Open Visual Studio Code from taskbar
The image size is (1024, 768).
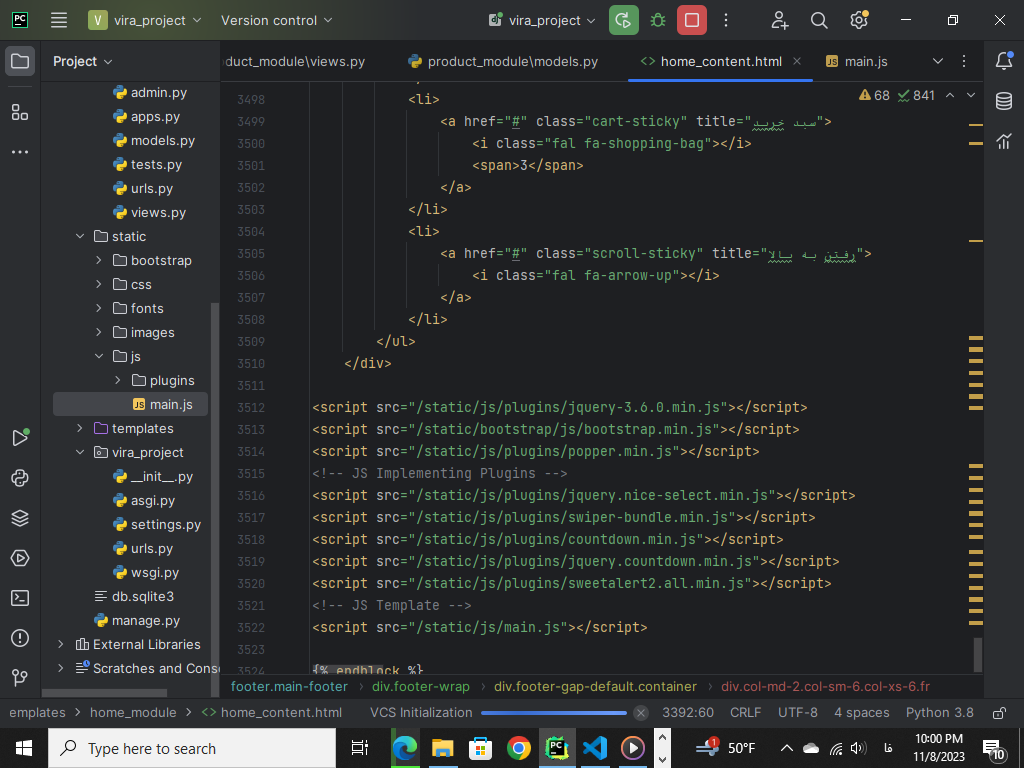pos(595,748)
